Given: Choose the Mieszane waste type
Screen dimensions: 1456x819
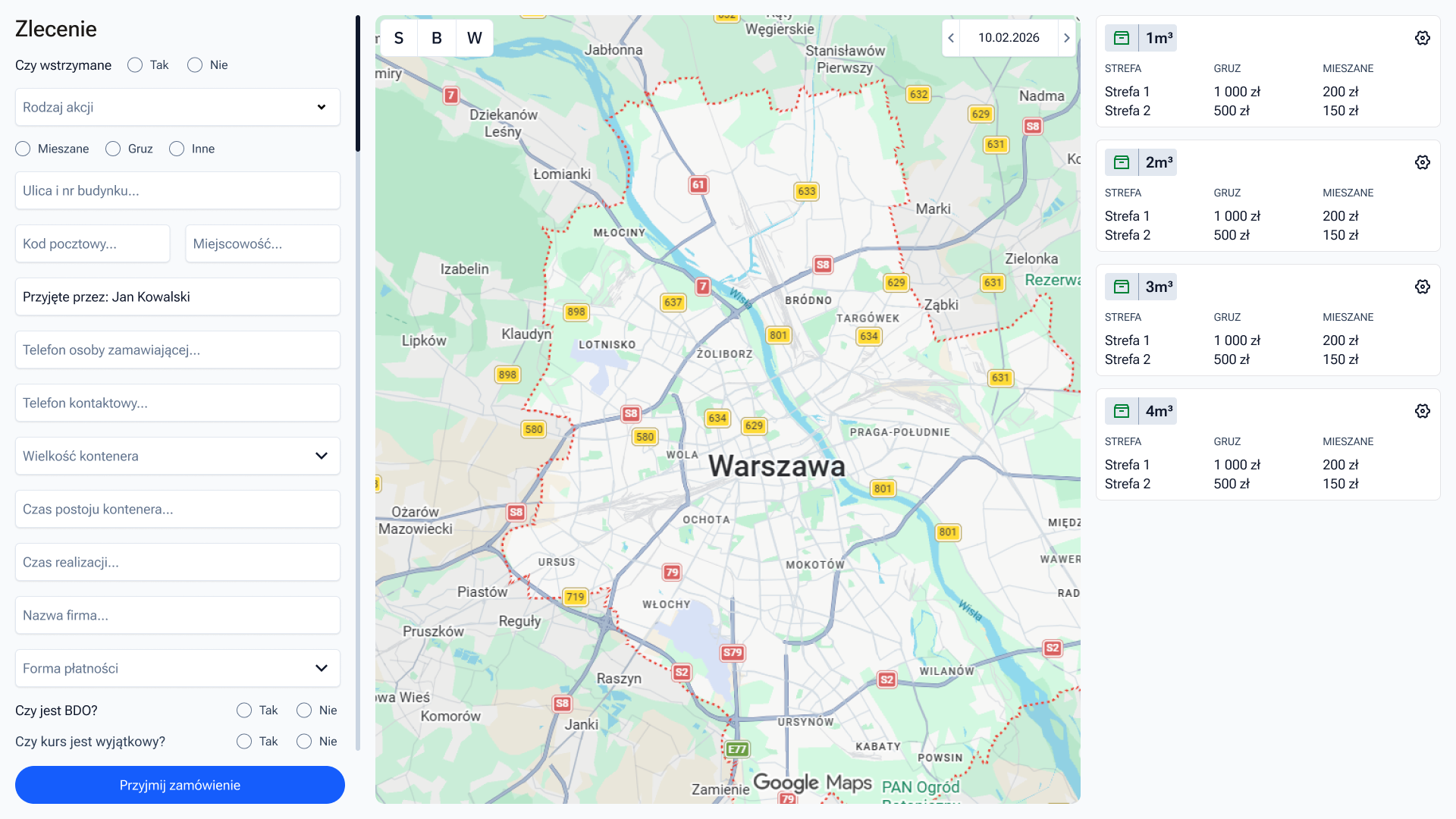Looking at the screenshot, I should click(x=23, y=149).
